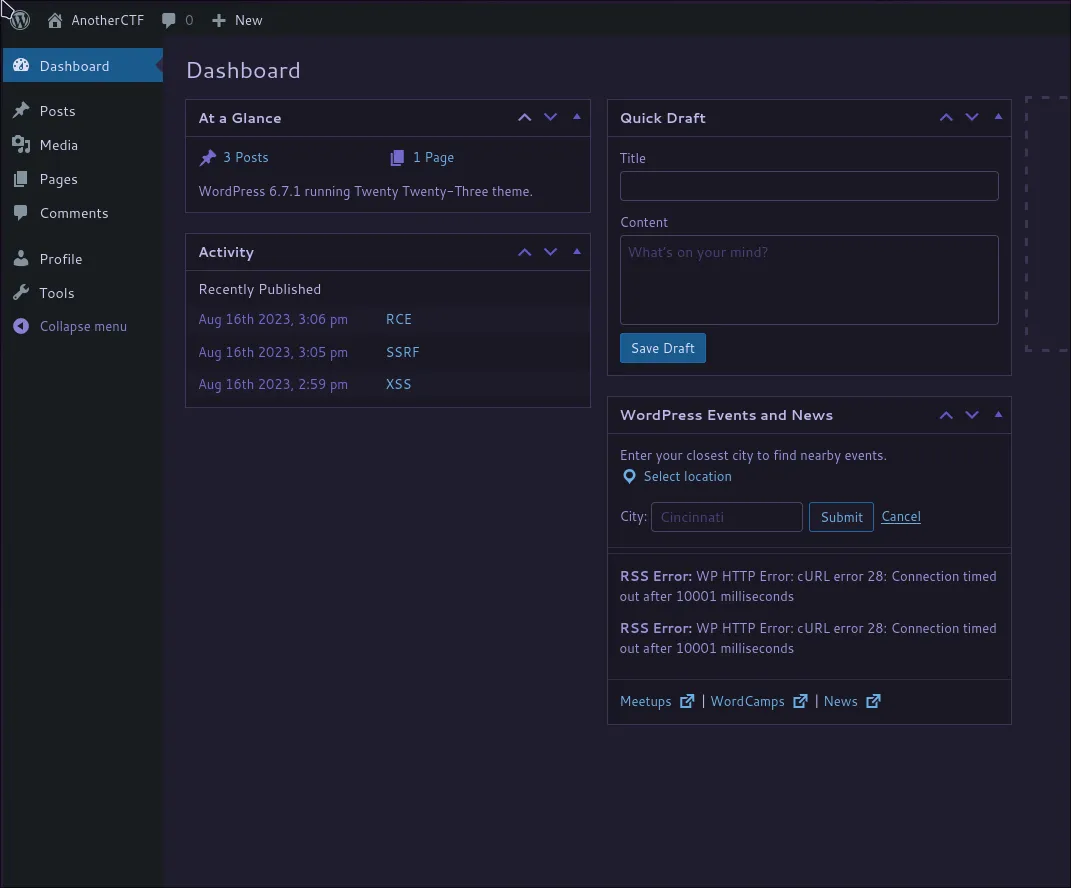Image resolution: width=1071 pixels, height=888 pixels.
Task: Open the AnotherCTF site home icon
Action: pyautogui.click(x=55, y=20)
